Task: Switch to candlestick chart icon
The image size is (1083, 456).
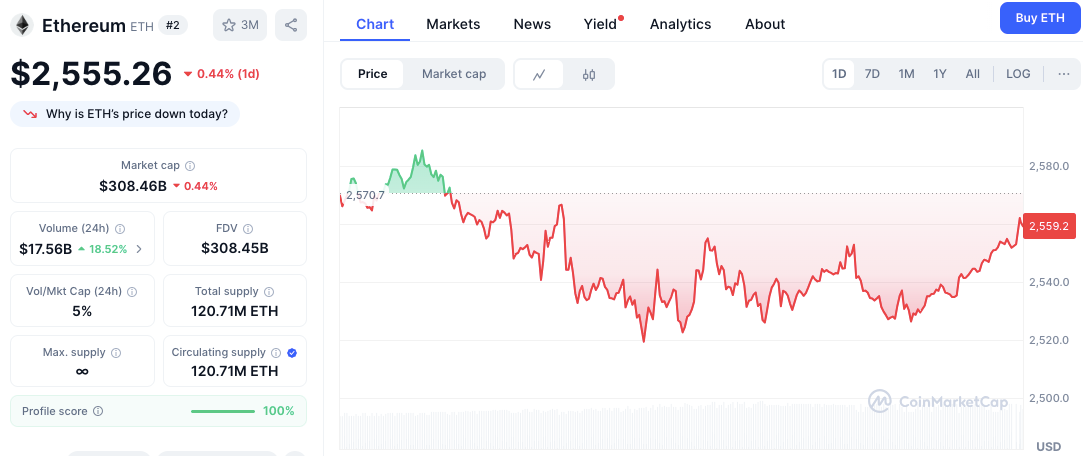Action: coord(588,75)
